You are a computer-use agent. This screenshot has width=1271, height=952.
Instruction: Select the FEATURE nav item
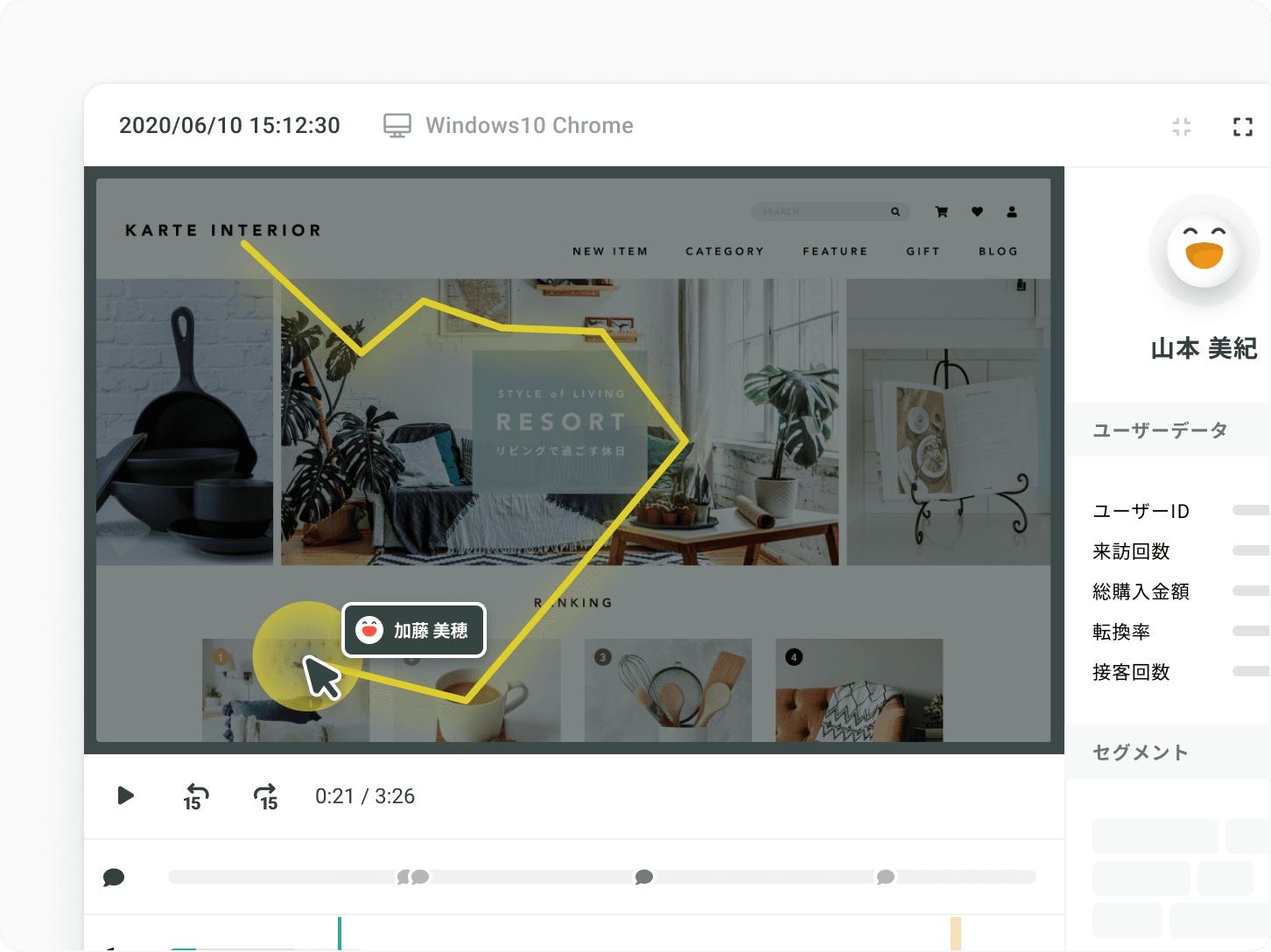coord(835,251)
